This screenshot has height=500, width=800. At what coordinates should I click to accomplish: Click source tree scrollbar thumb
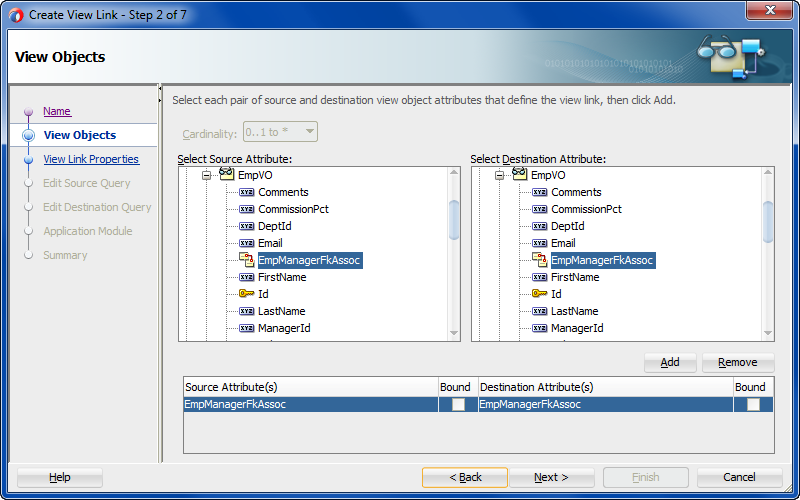tap(454, 220)
